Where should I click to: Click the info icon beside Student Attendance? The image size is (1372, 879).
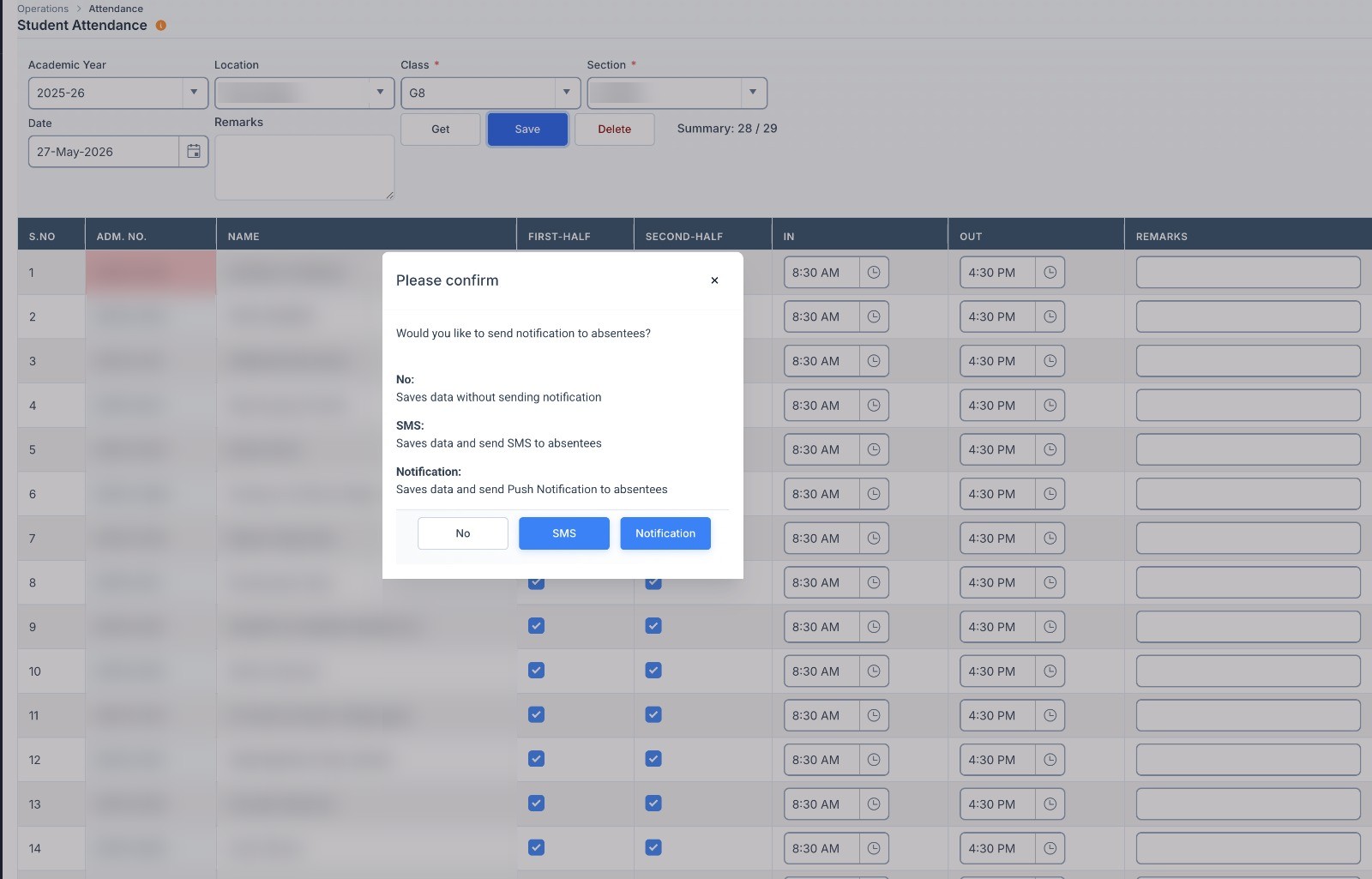(x=161, y=26)
